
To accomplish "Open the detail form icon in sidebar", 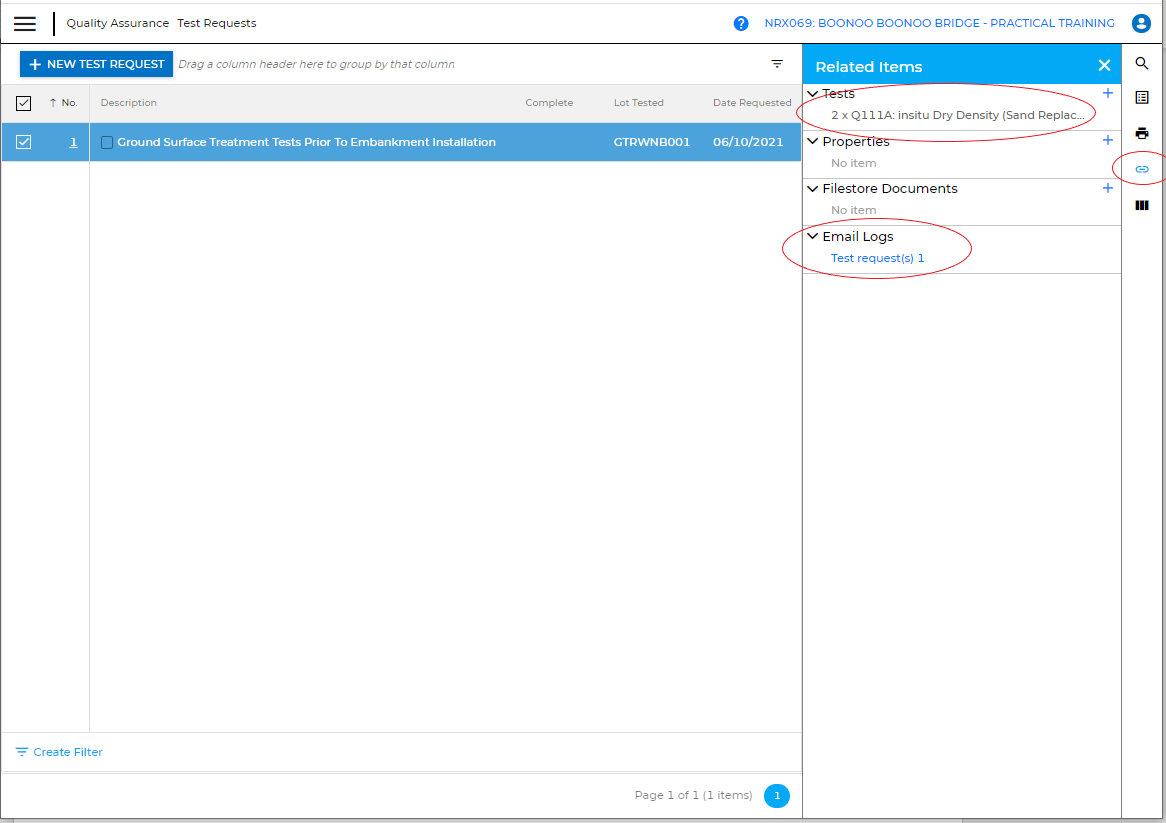I will pos(1142,98).
